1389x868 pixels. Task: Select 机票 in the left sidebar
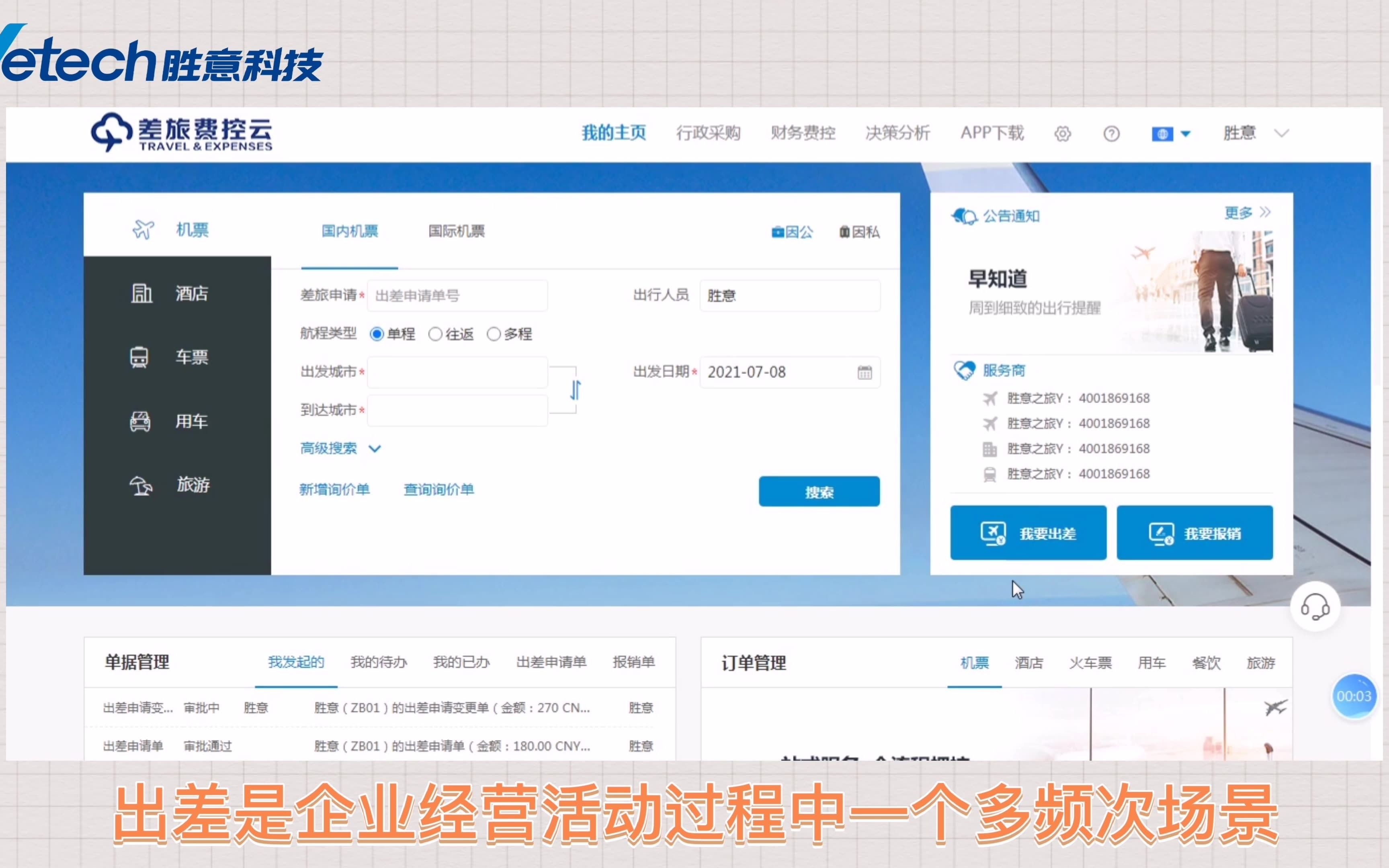coord(177,229)
